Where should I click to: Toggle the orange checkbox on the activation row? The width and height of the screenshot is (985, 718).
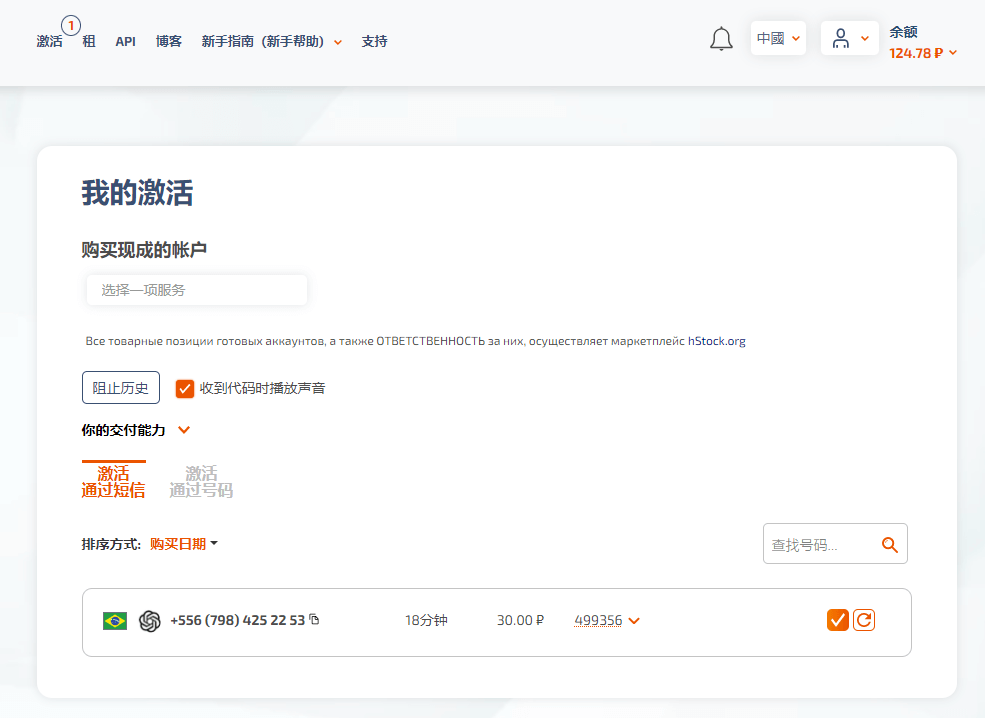[837, 620]
